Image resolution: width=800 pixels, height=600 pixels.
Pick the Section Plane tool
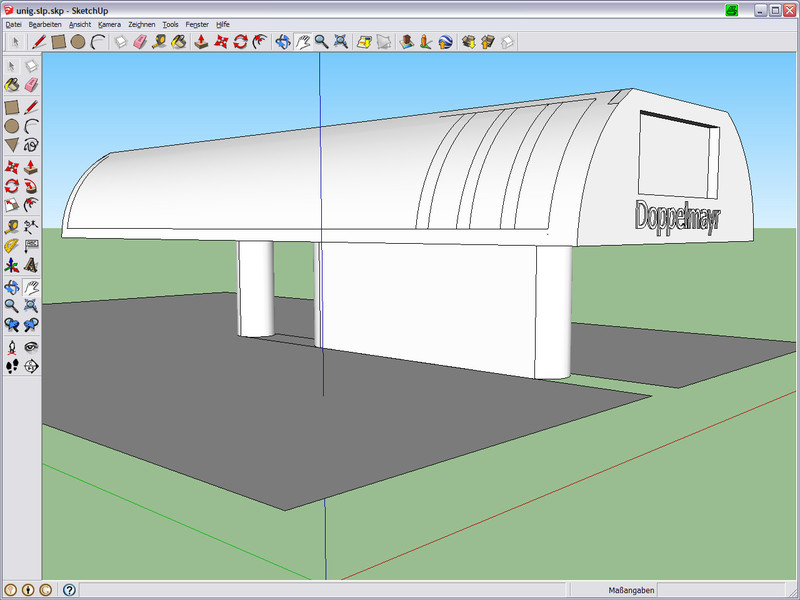[31, 366]
